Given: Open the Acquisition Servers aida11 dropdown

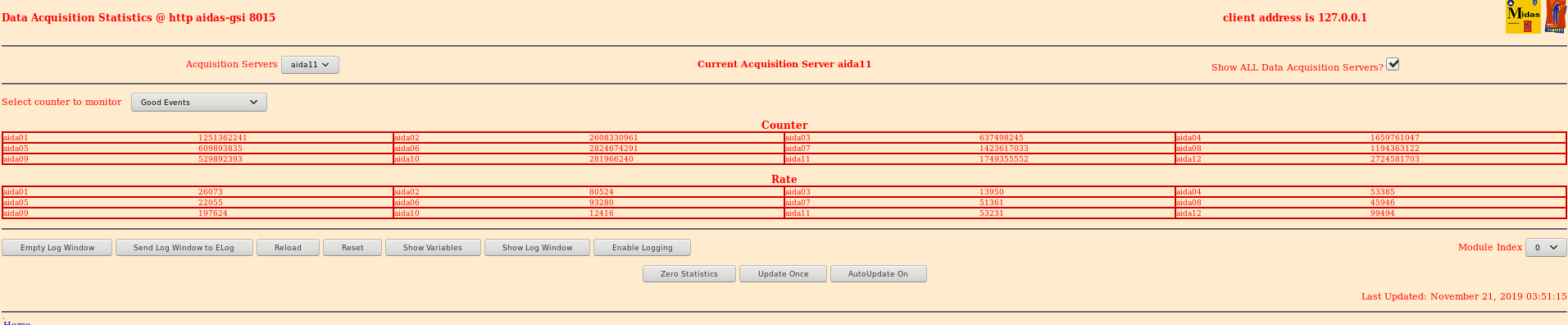Looking at the screenshot, I should (x=310, y=65).
